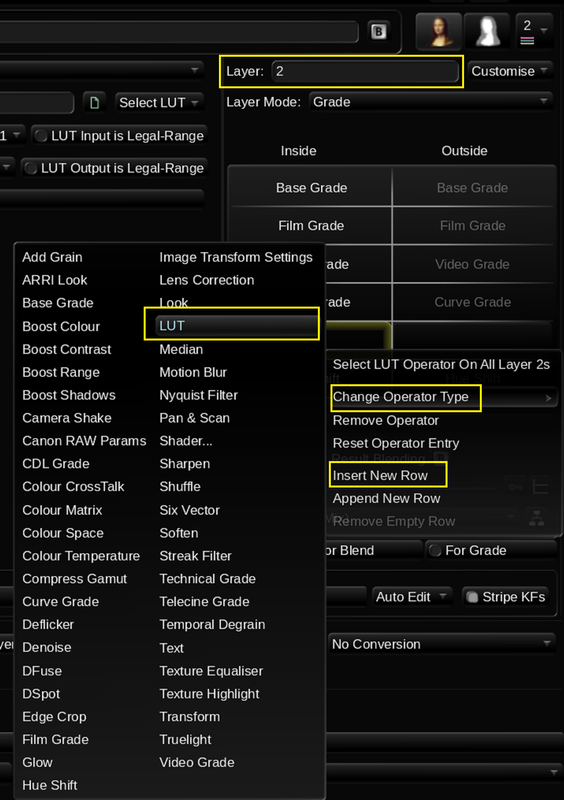Screen dimensions: 564x800
Task: Toggle LUT Input is Legal-Range
Action: point(119,136)
